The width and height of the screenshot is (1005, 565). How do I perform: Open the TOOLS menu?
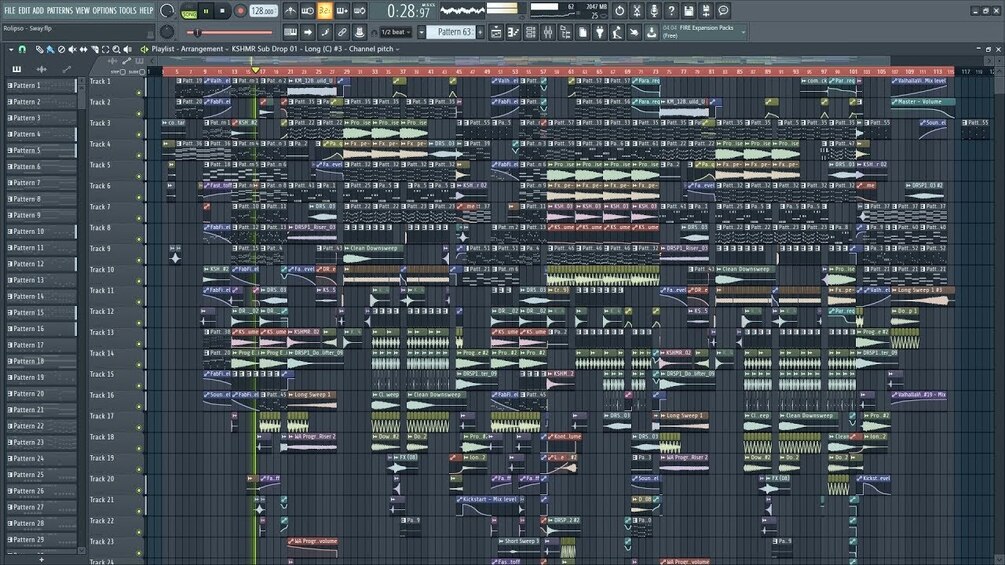(128, 11)
